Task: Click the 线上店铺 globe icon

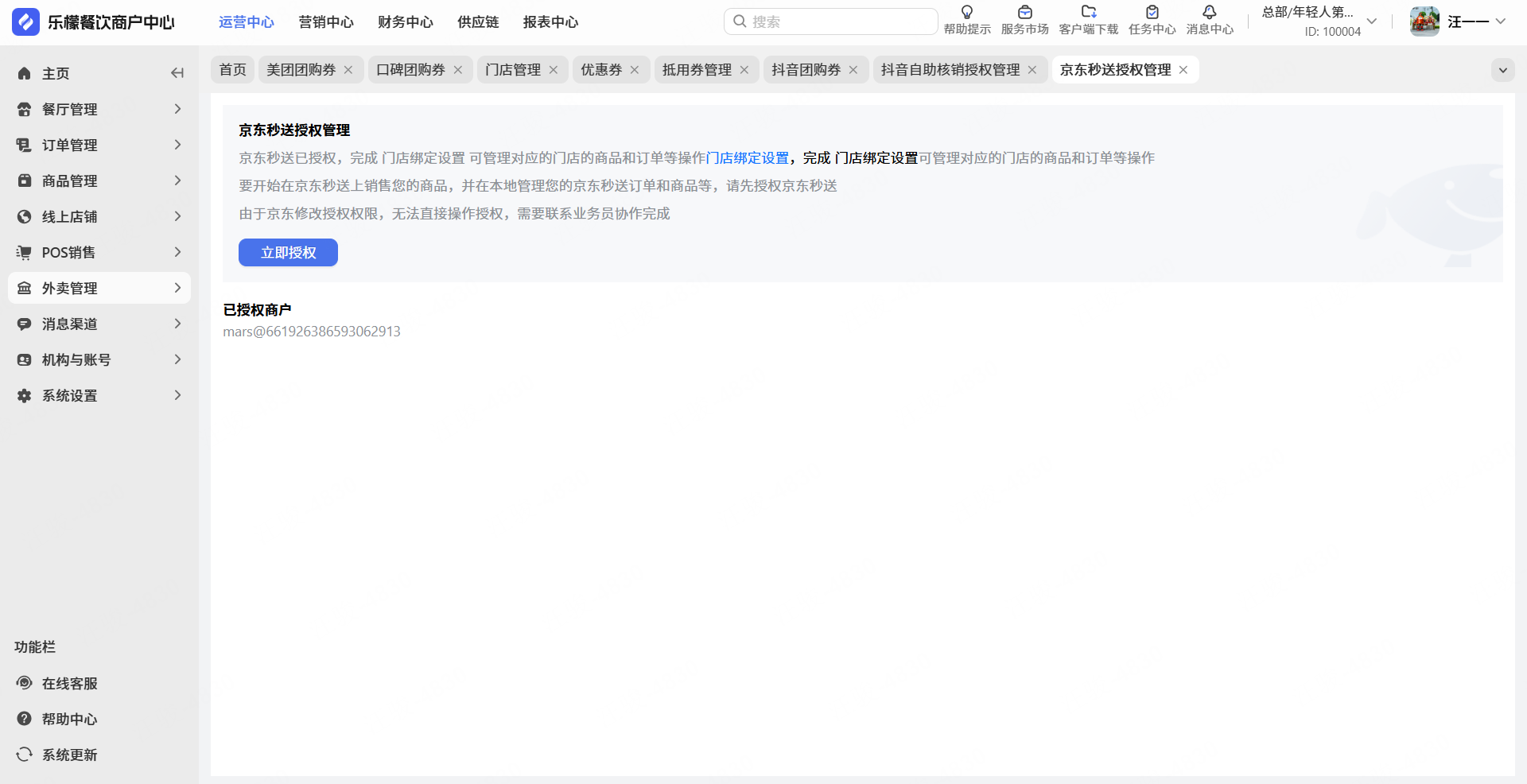Action: coord(25,216)
